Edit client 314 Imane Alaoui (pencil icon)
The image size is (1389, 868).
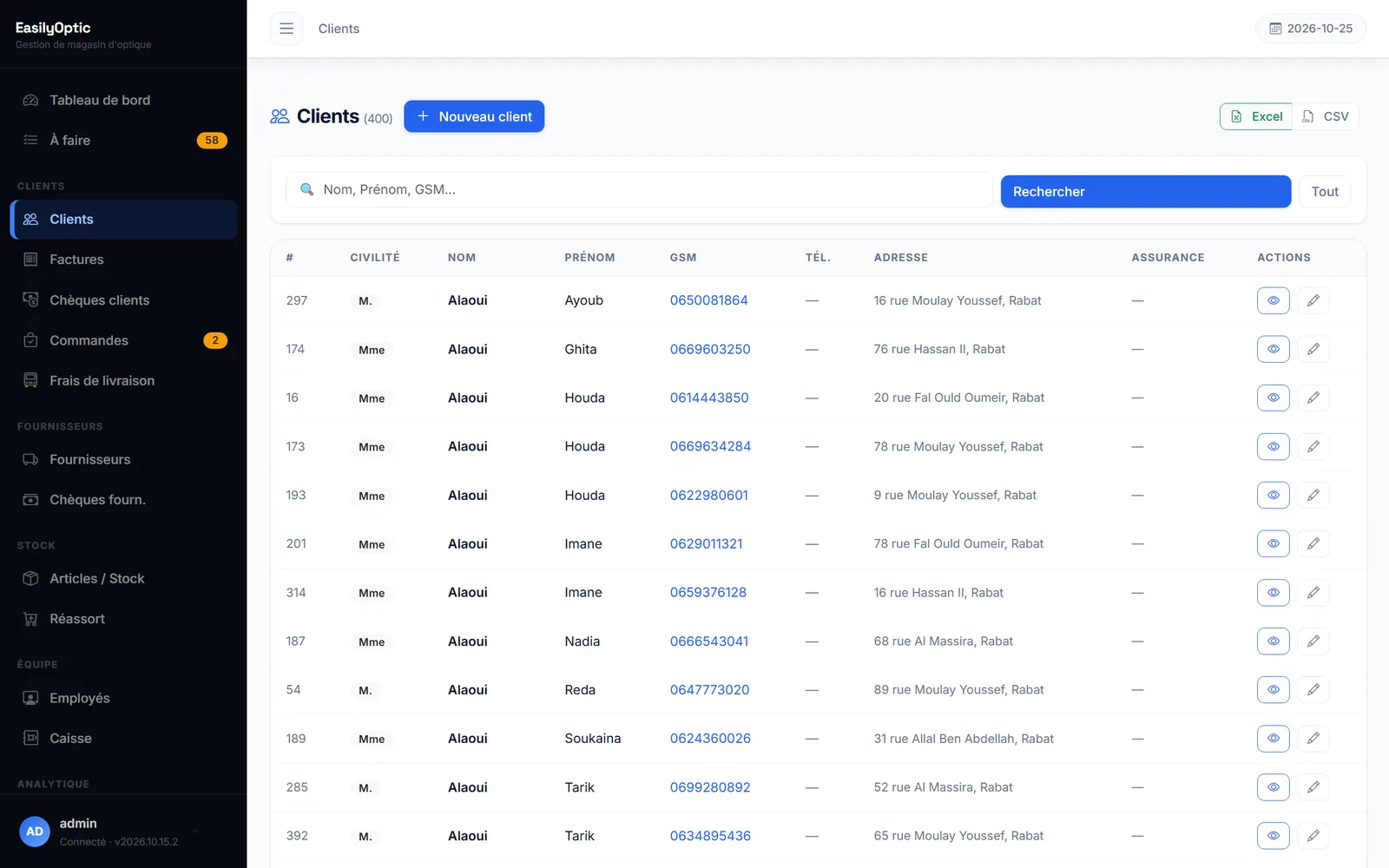(x=1313, y=592)
